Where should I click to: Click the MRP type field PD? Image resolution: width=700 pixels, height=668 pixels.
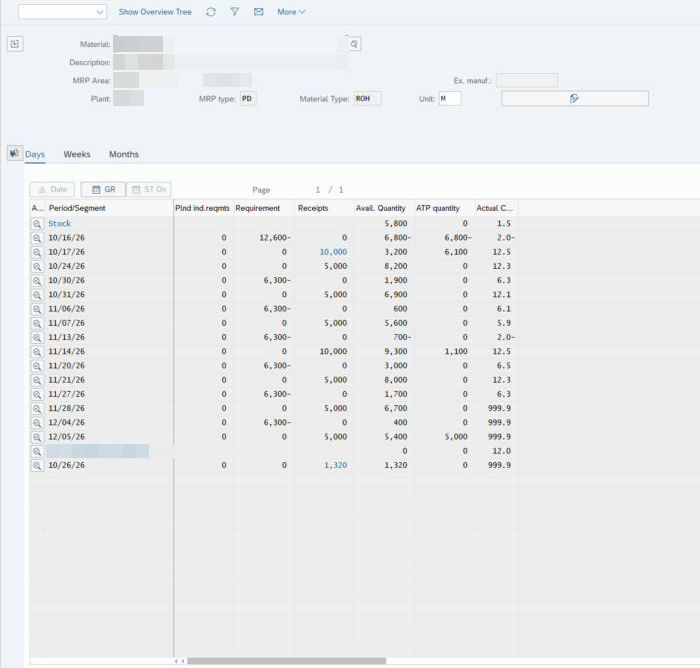click(248, 99)
